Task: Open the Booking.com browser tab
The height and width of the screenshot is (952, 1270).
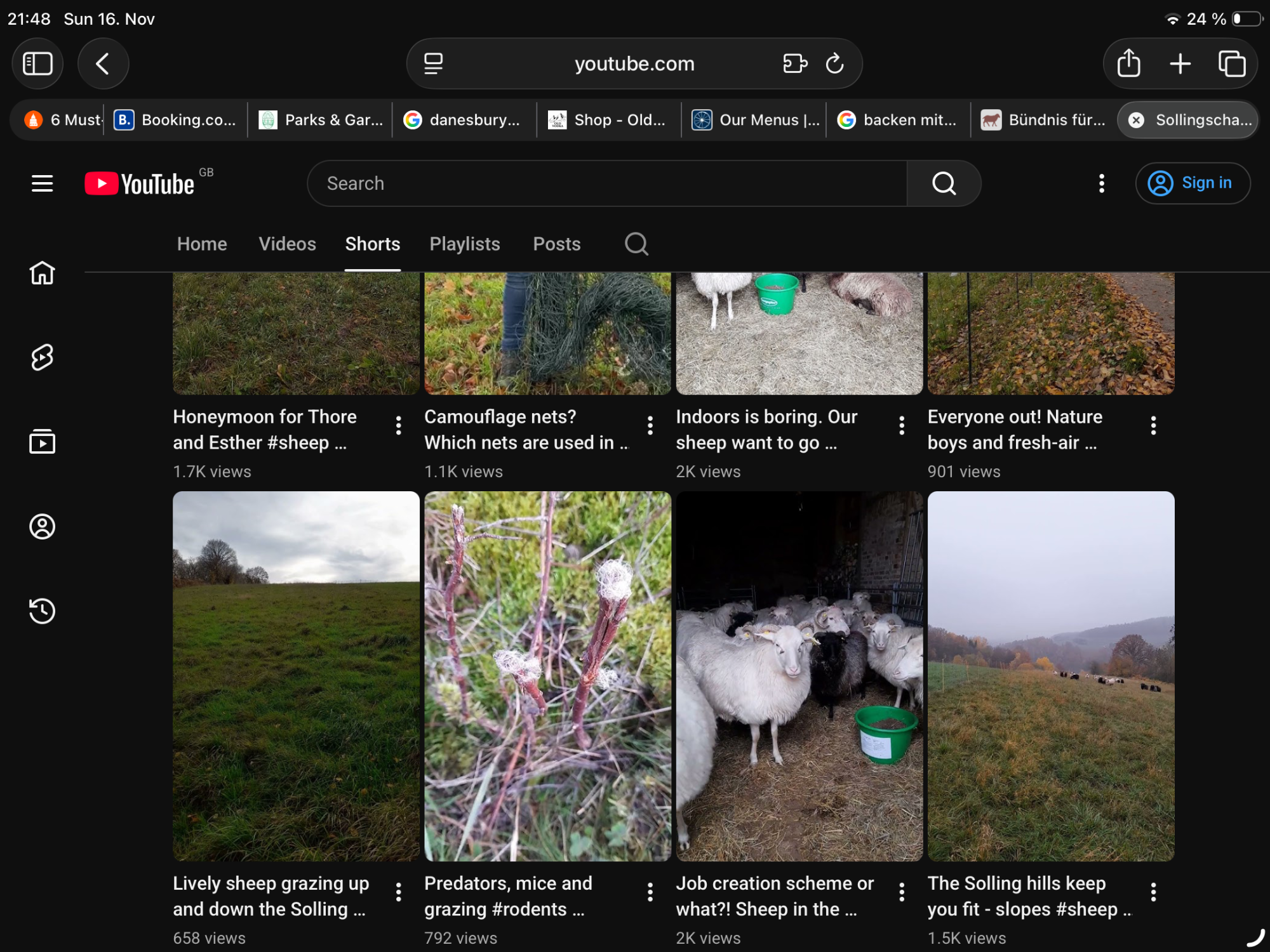Action: (176, 120)
